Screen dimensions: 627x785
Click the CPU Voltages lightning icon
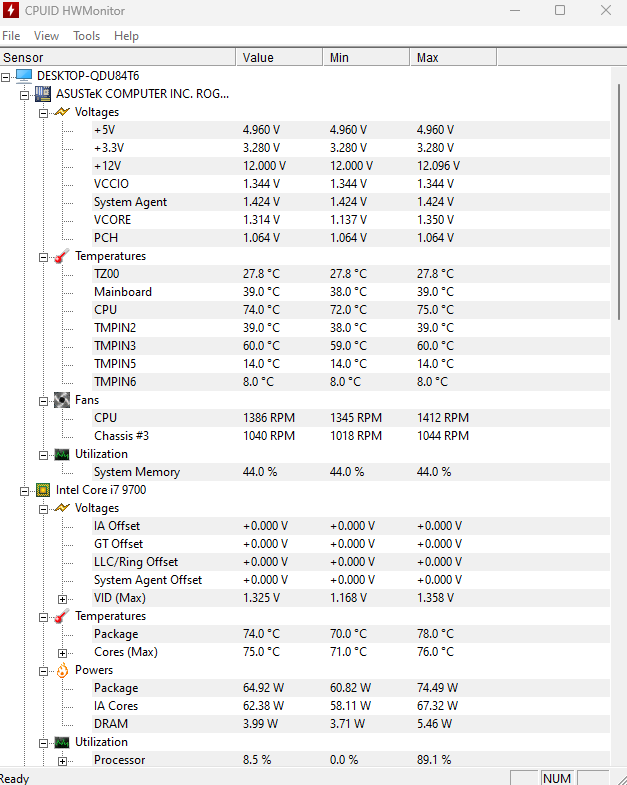(62, 508)
